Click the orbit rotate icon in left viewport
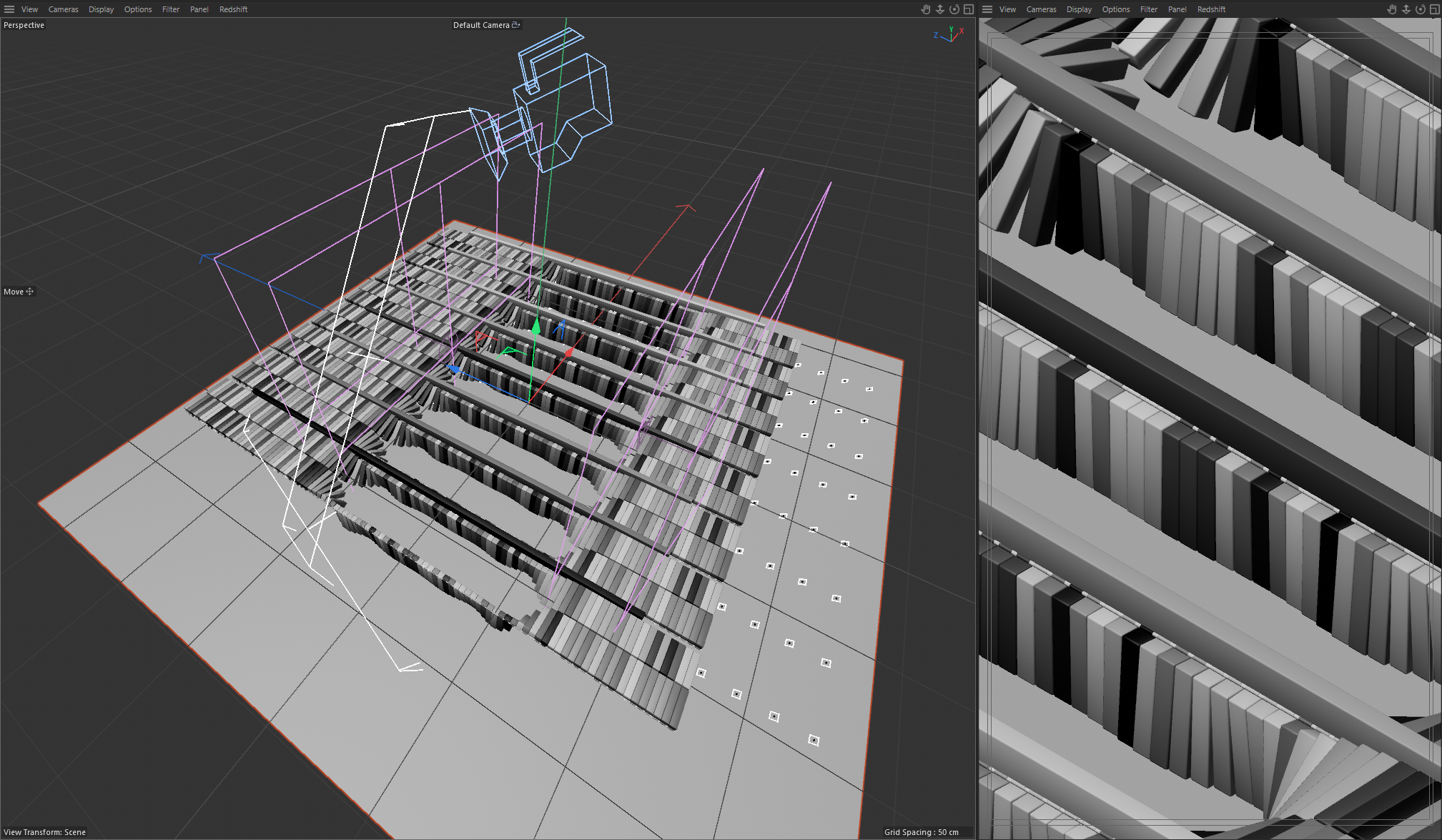1442x840 pixels. coord(954,9)
